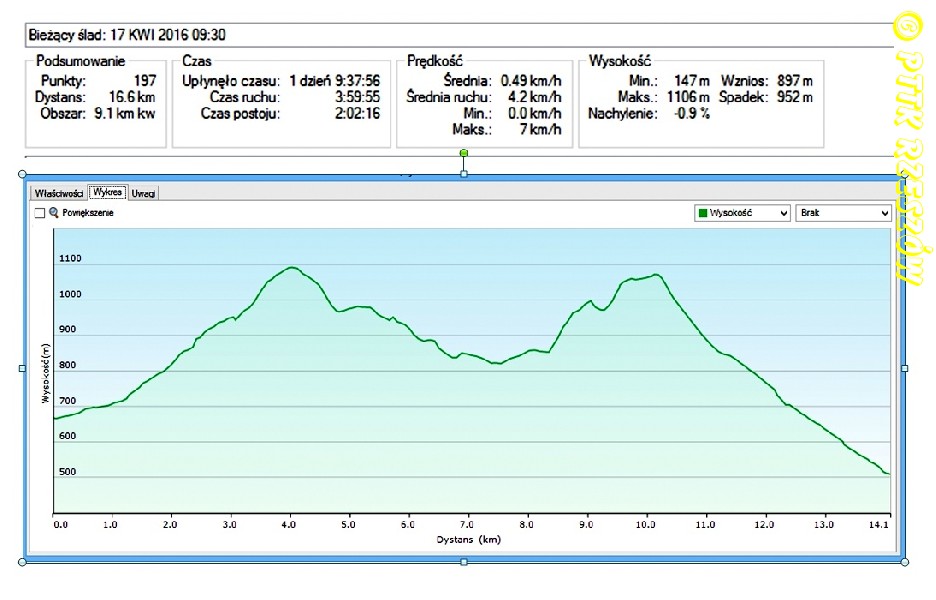The height and width of the screenshot is (600, 936).
Task: Click the green swatch in the Wysokość dropdown
Action: point(703,213)
